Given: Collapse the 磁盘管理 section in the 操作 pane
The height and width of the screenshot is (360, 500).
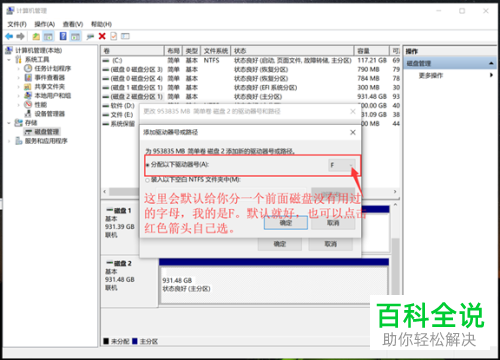Looking at the screenshot, I should pyautogui.click(x=491, y=63).
